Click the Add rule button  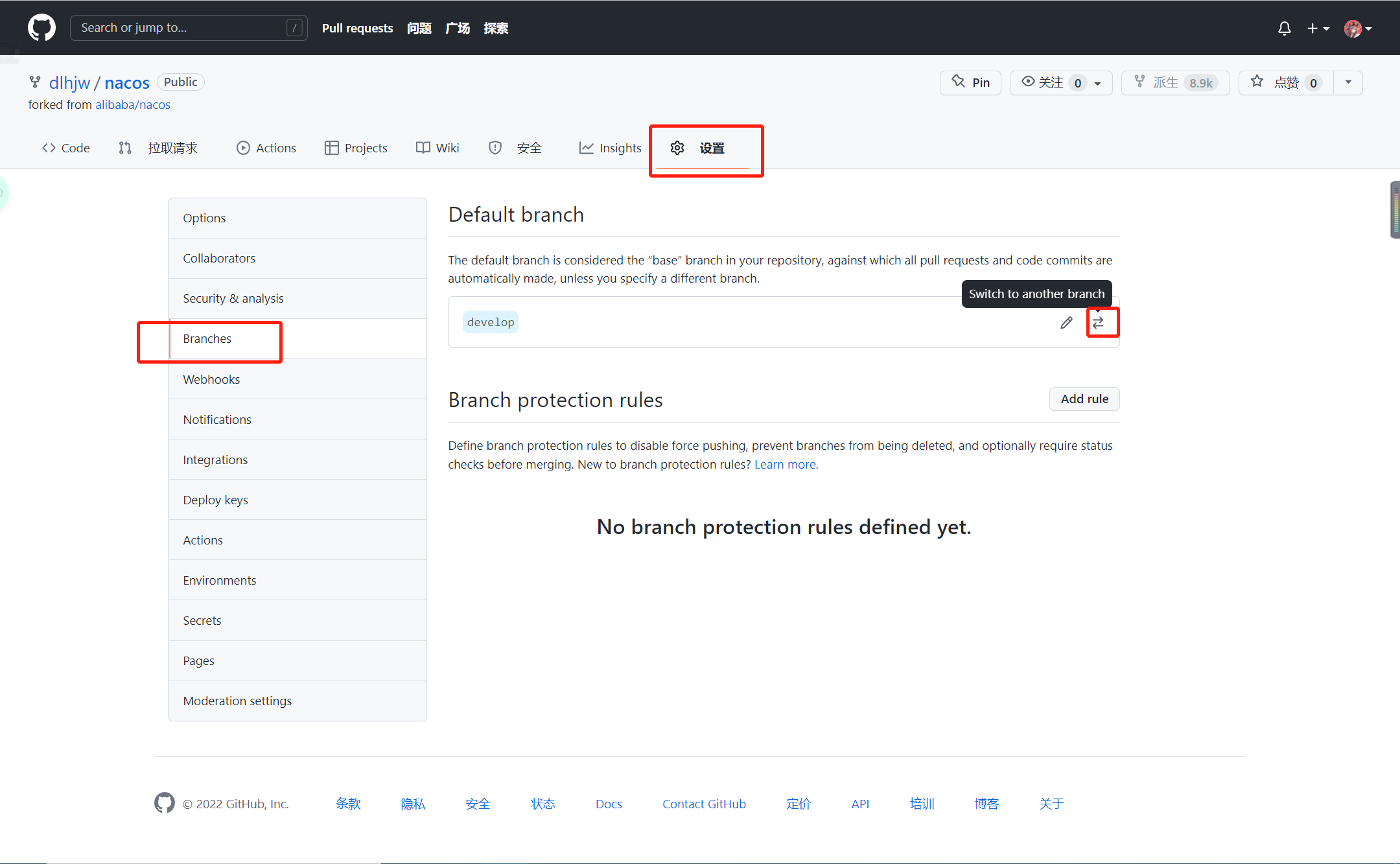point(1084,399)
